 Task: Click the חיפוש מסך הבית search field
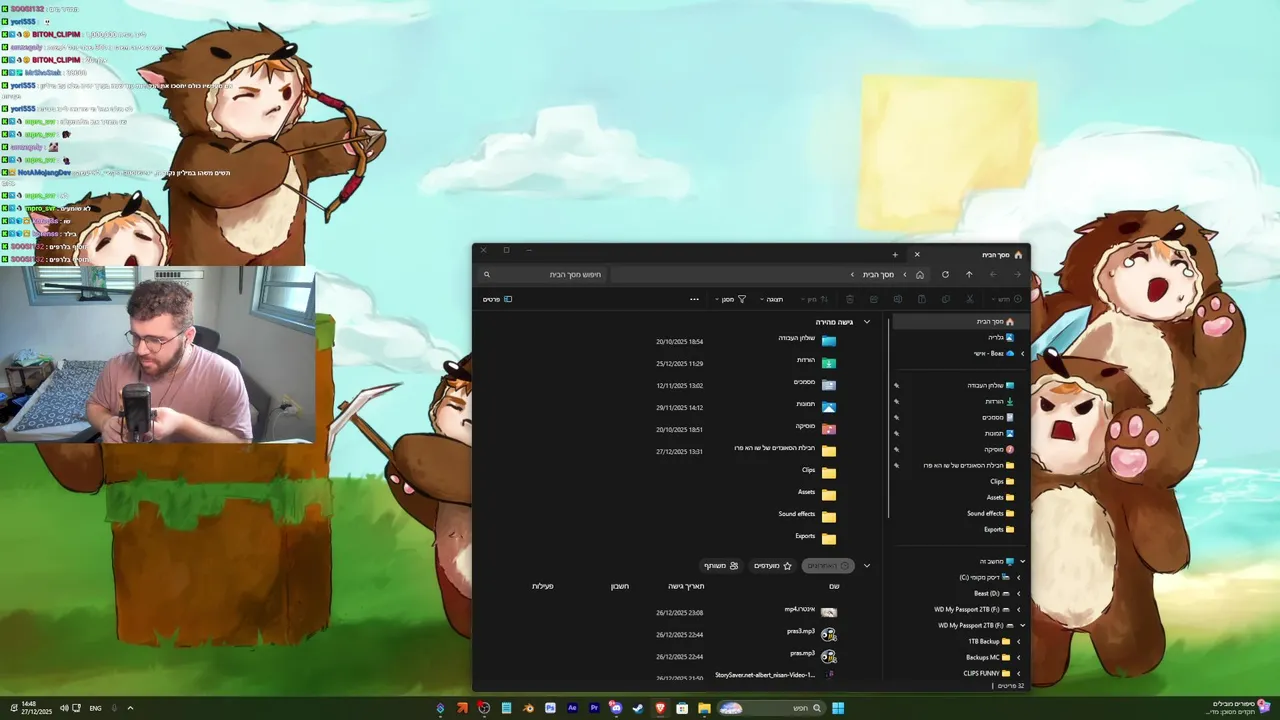click(x=542, y=274)
